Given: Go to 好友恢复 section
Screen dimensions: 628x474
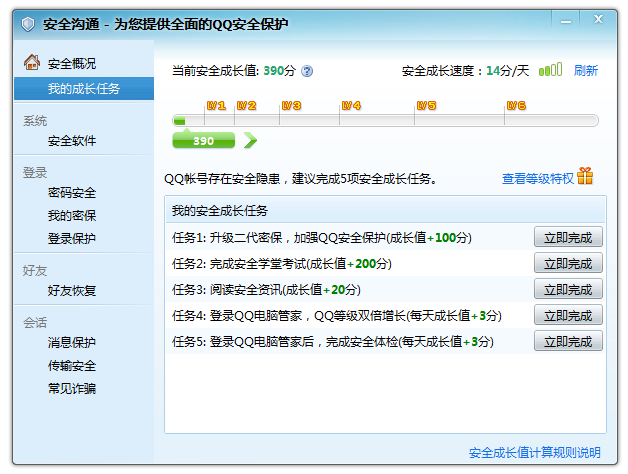Looking at the screenshot, I should pyautogui.click(x=72, y=291).
